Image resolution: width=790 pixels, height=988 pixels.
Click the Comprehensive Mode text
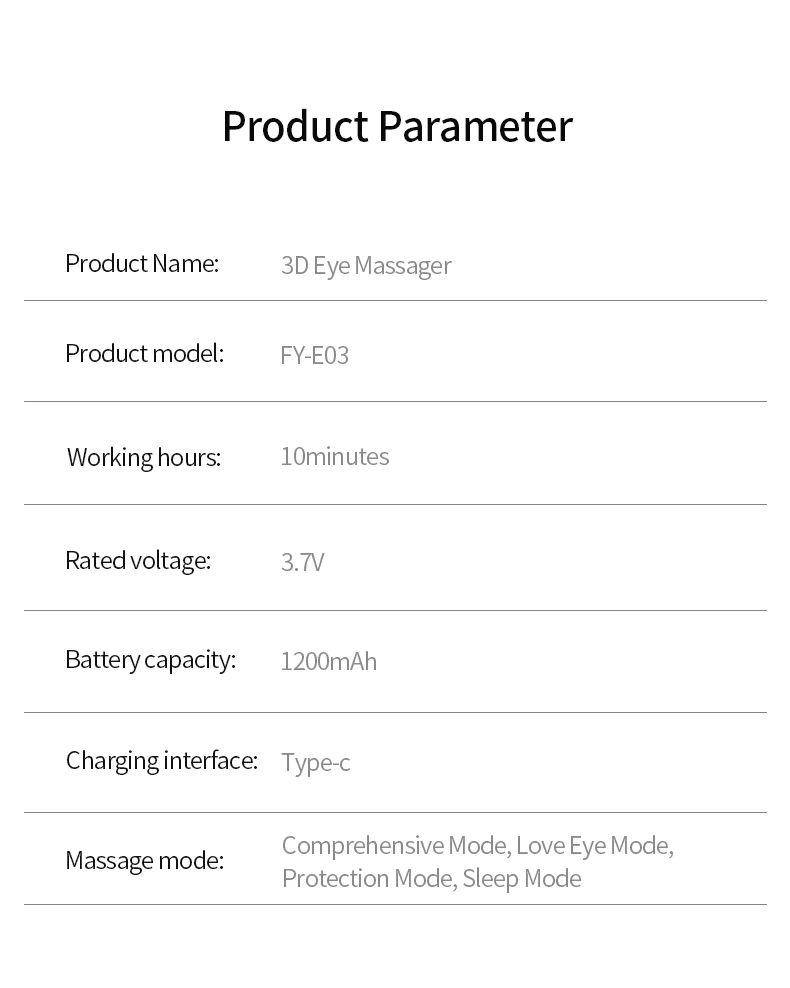pos(395,846)
